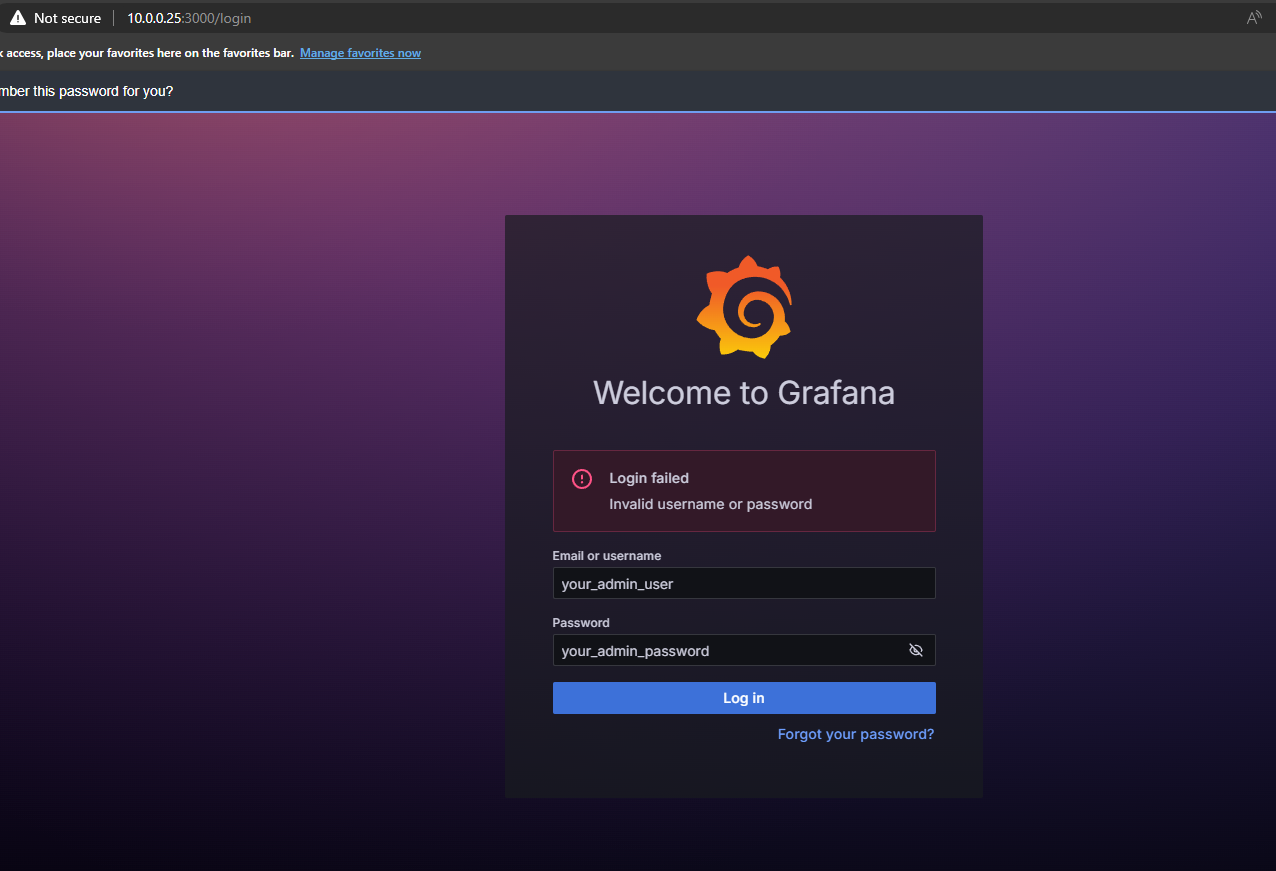The height and width of the screenshot is (871, 1276).
Task: Click the Login failed exclamation icon
Action: tap(582, 479)
